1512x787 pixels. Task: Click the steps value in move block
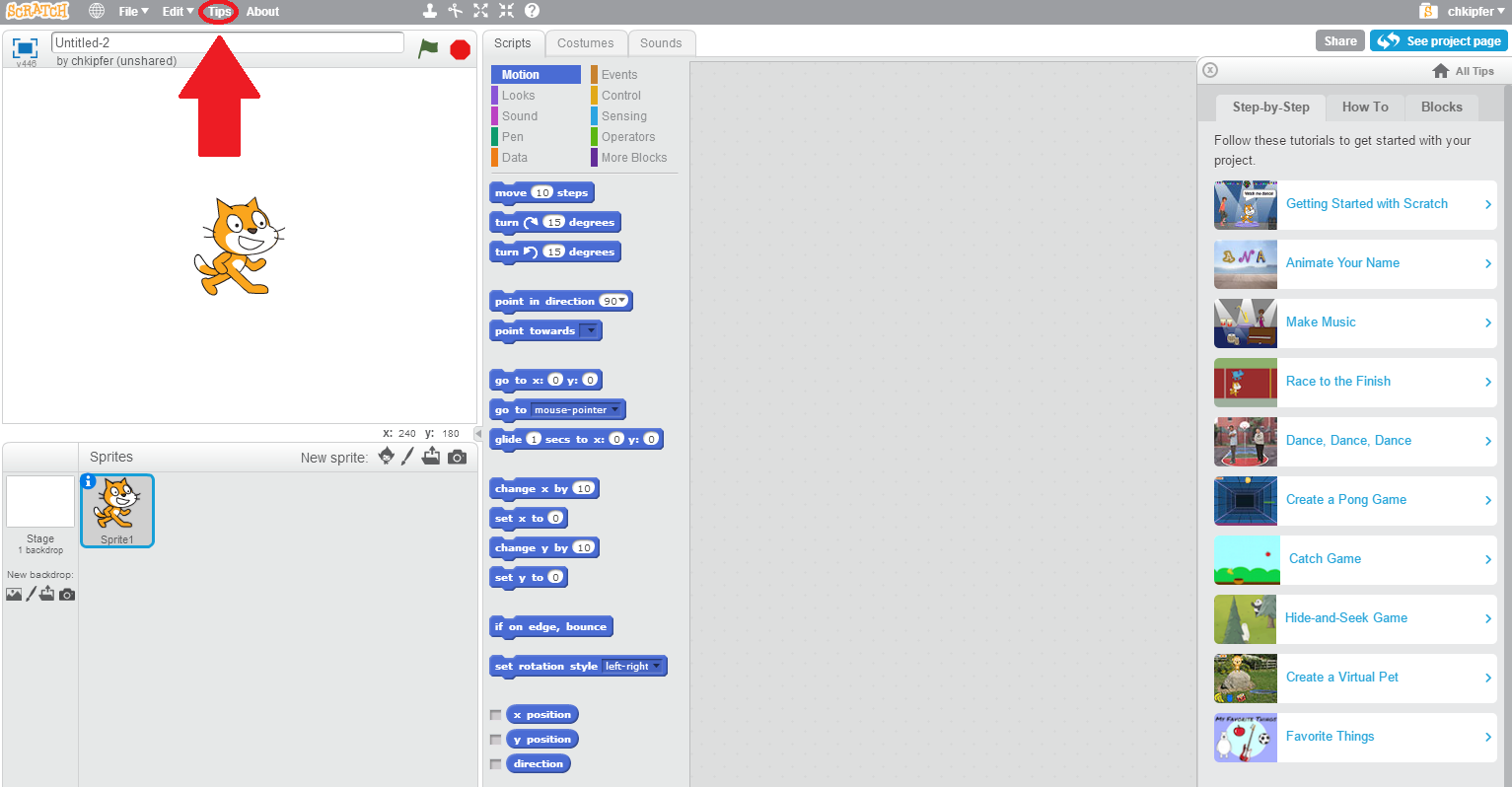coord(542,193)
